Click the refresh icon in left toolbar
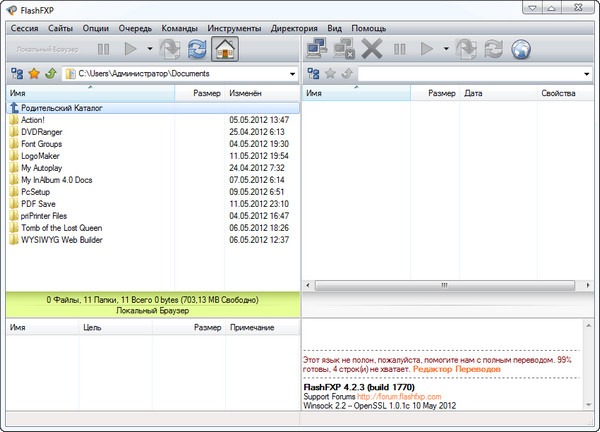Image resolution: width=600 pixels, height=432 pixels. point(198,48)
